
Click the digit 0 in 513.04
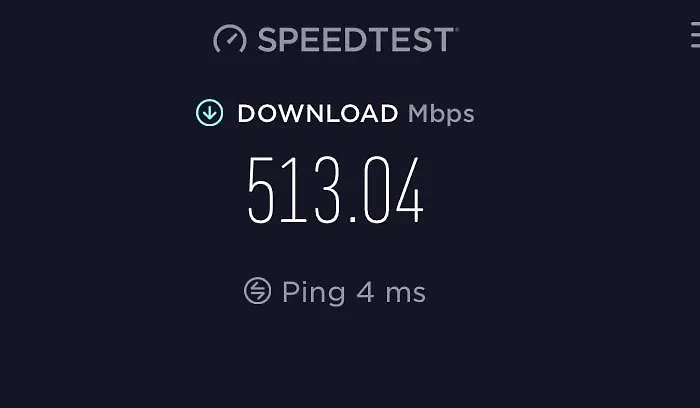tap(376, 190)
